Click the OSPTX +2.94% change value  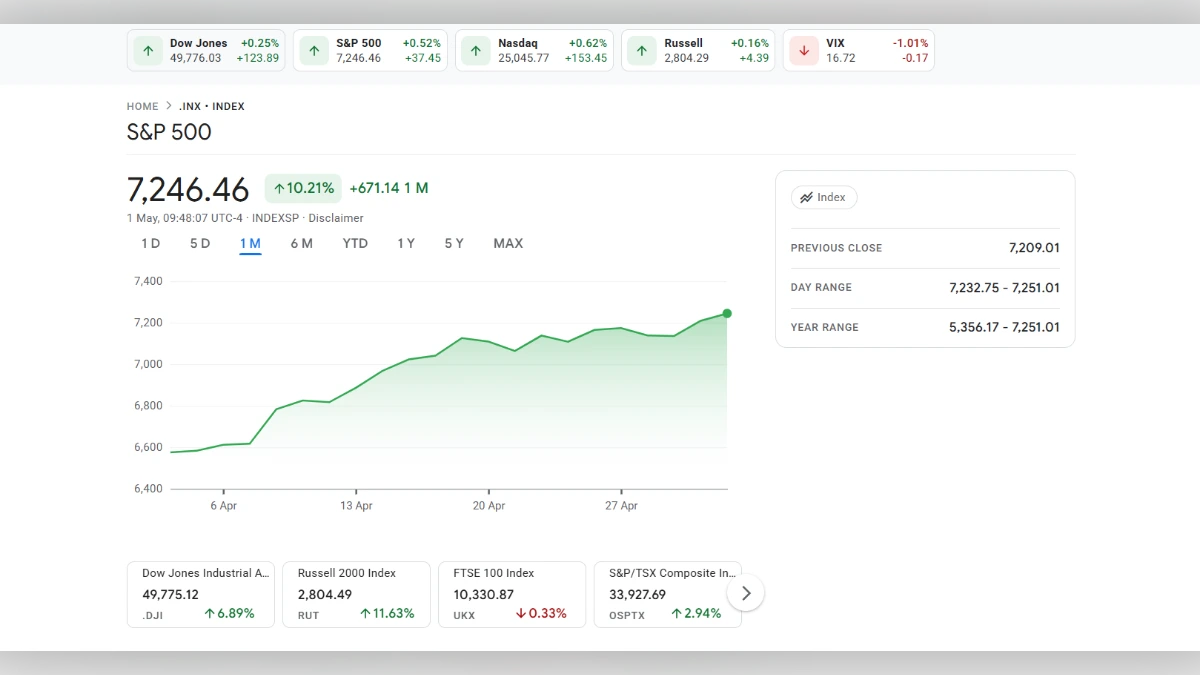coord(696,614)
